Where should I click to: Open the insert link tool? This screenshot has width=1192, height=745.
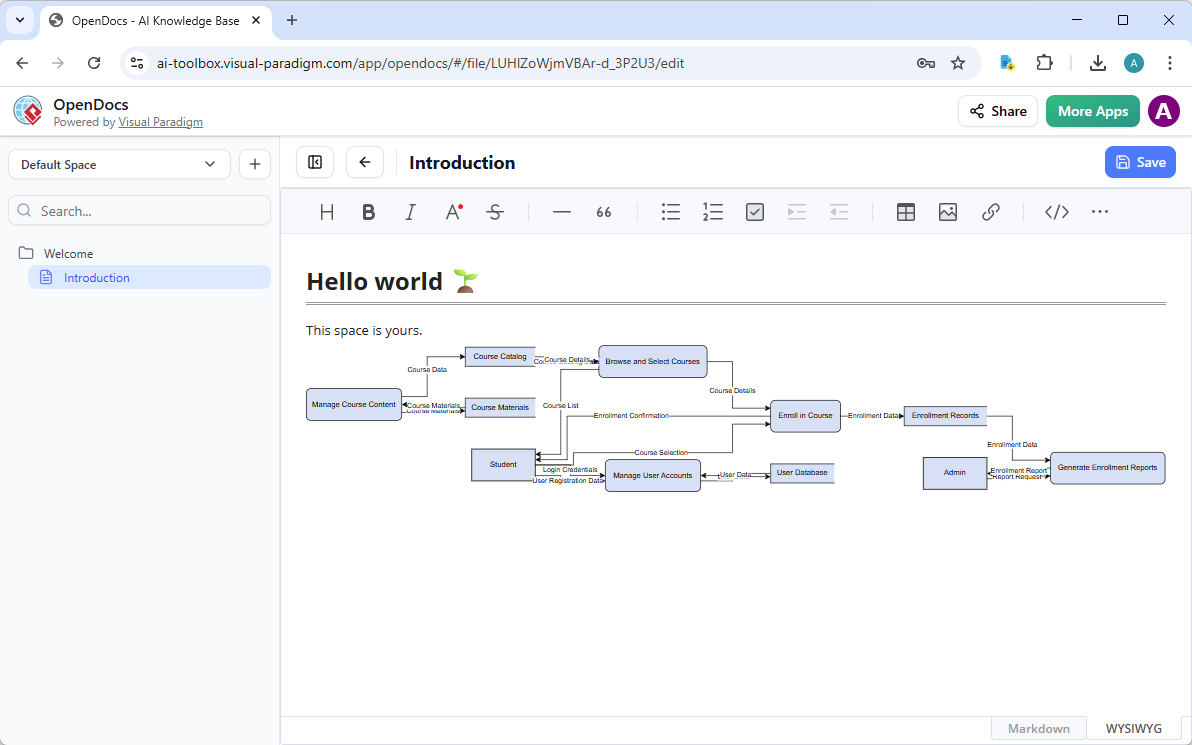[x=991, y=211]
